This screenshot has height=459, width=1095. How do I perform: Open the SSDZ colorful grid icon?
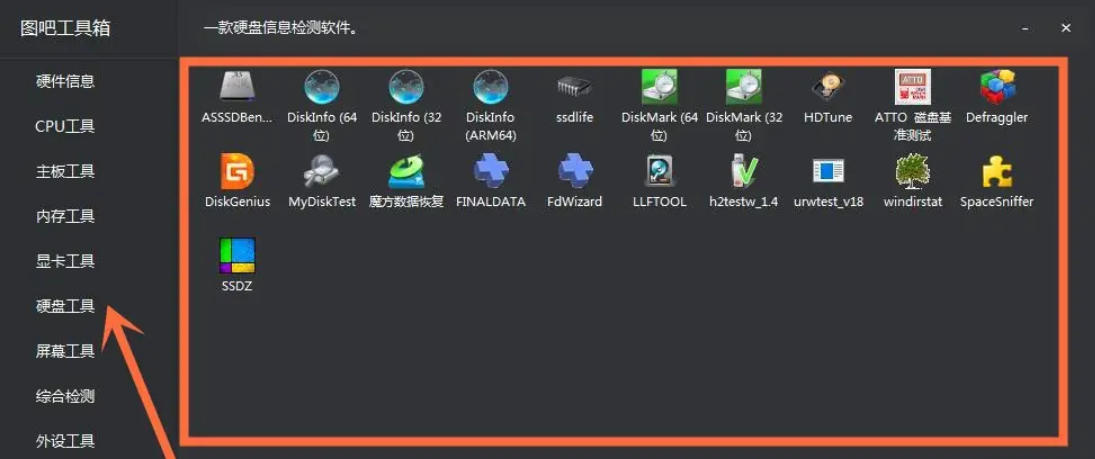237,256
